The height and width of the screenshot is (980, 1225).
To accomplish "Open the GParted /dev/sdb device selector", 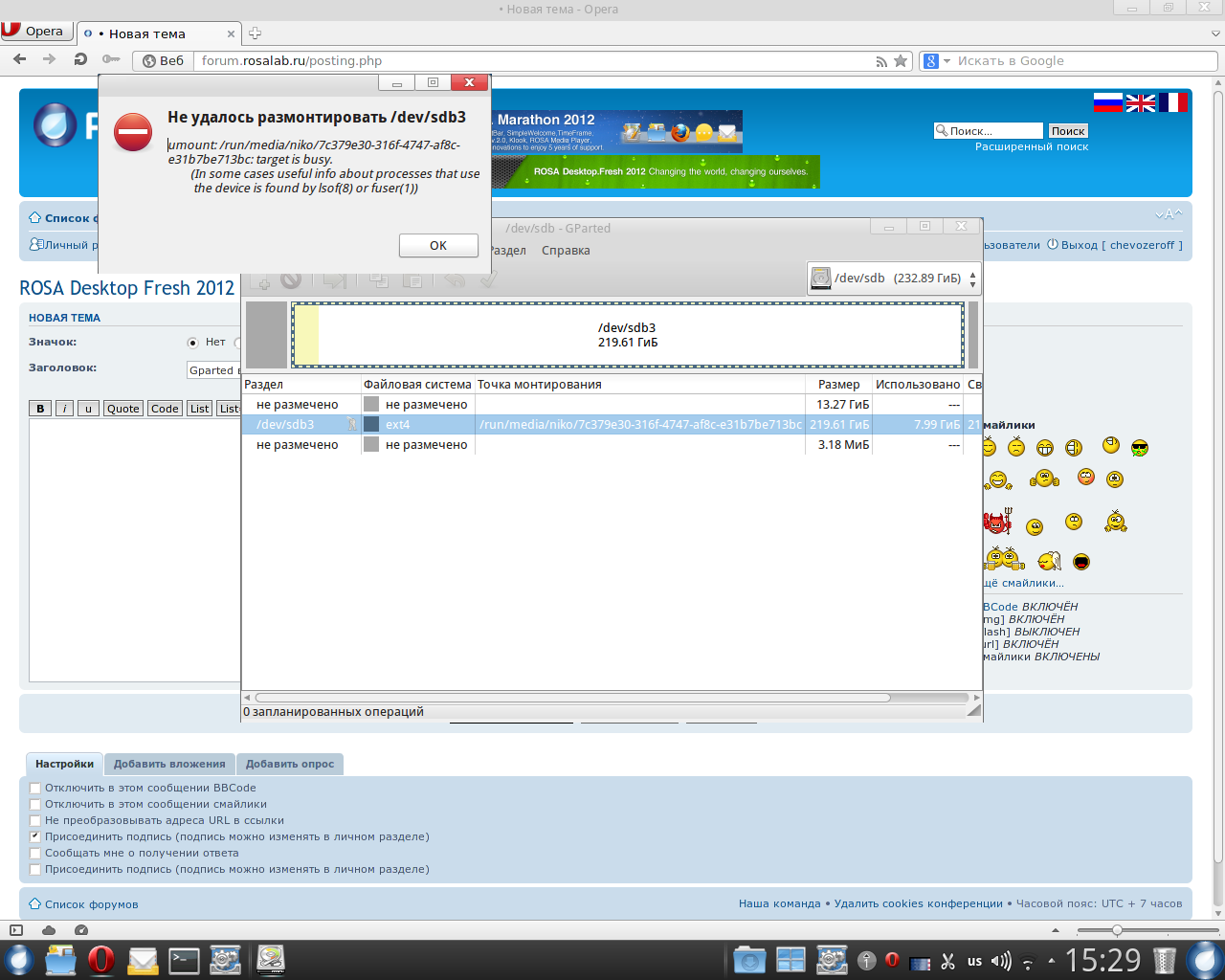I will (x=894, y=278).
